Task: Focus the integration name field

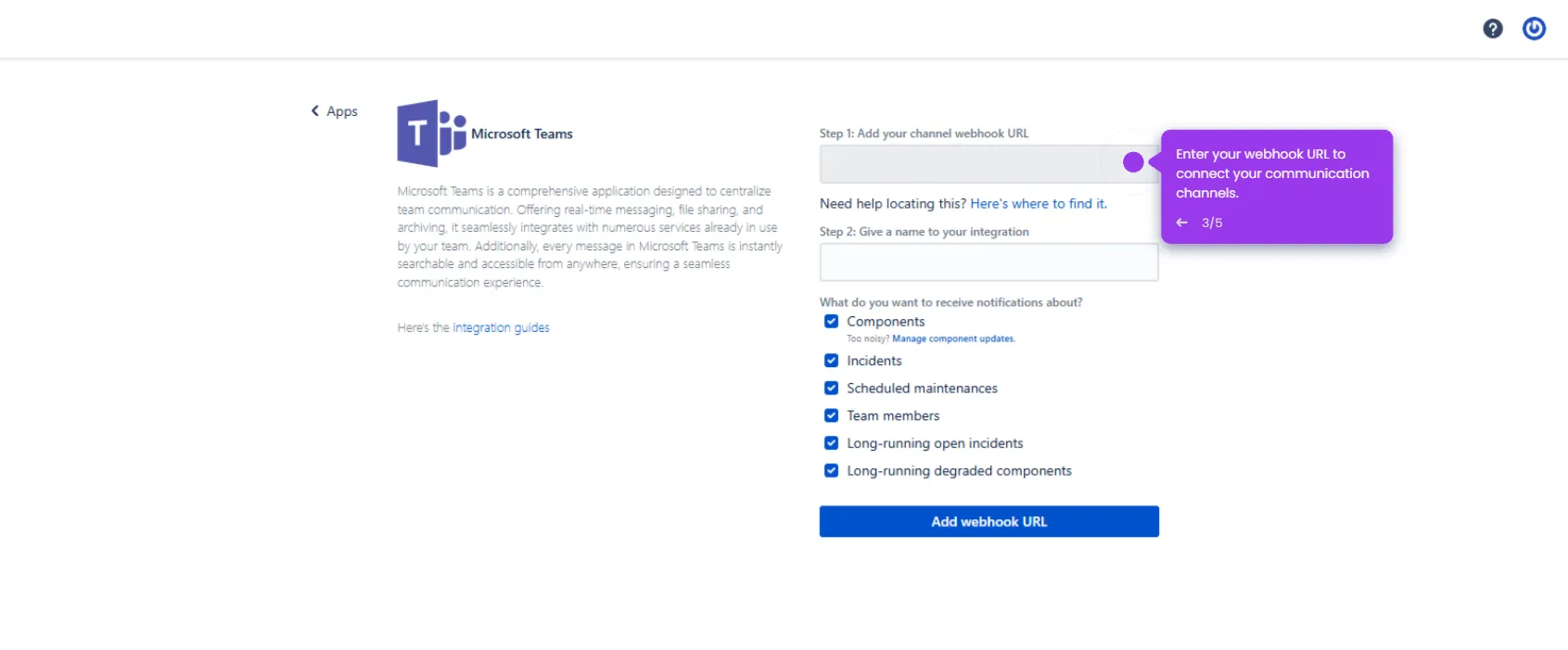Action: point(988,262)
